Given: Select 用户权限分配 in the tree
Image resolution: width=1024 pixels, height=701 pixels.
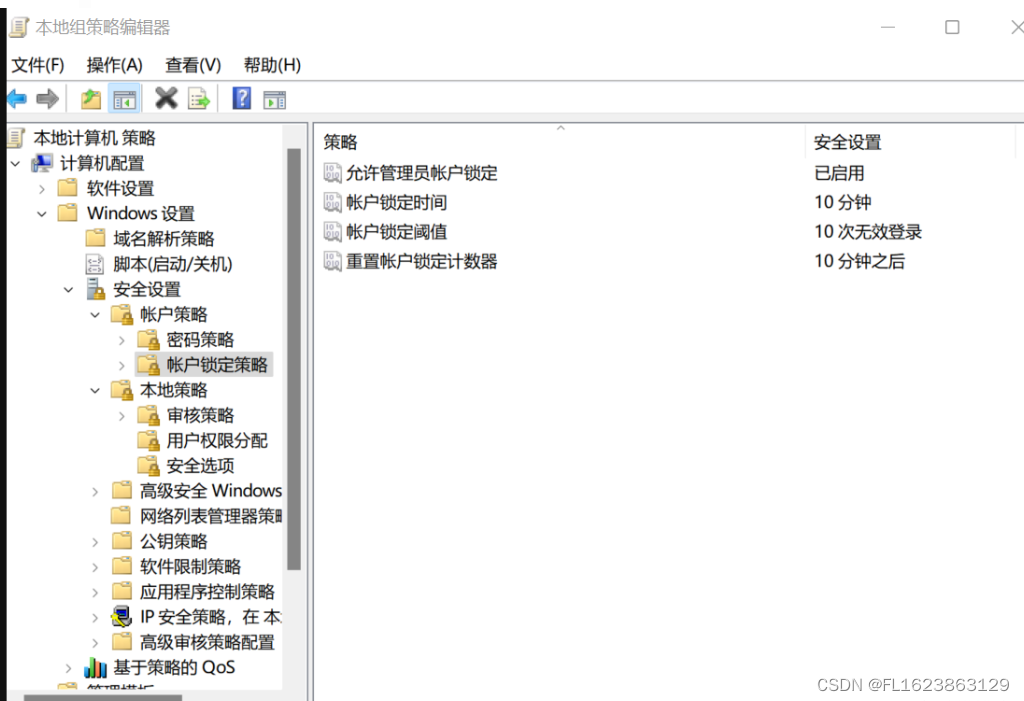Looking at the screenshot, I should (x=216, y=441).
